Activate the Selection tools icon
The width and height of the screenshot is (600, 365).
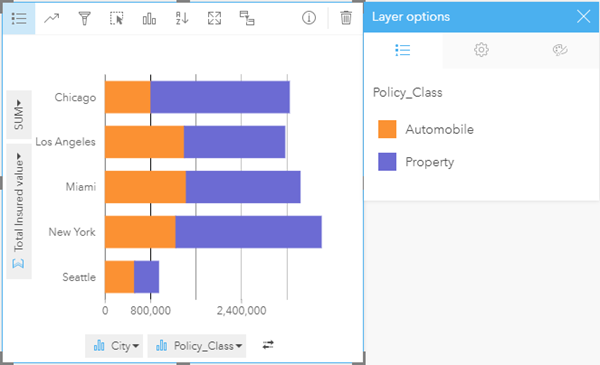117,18
